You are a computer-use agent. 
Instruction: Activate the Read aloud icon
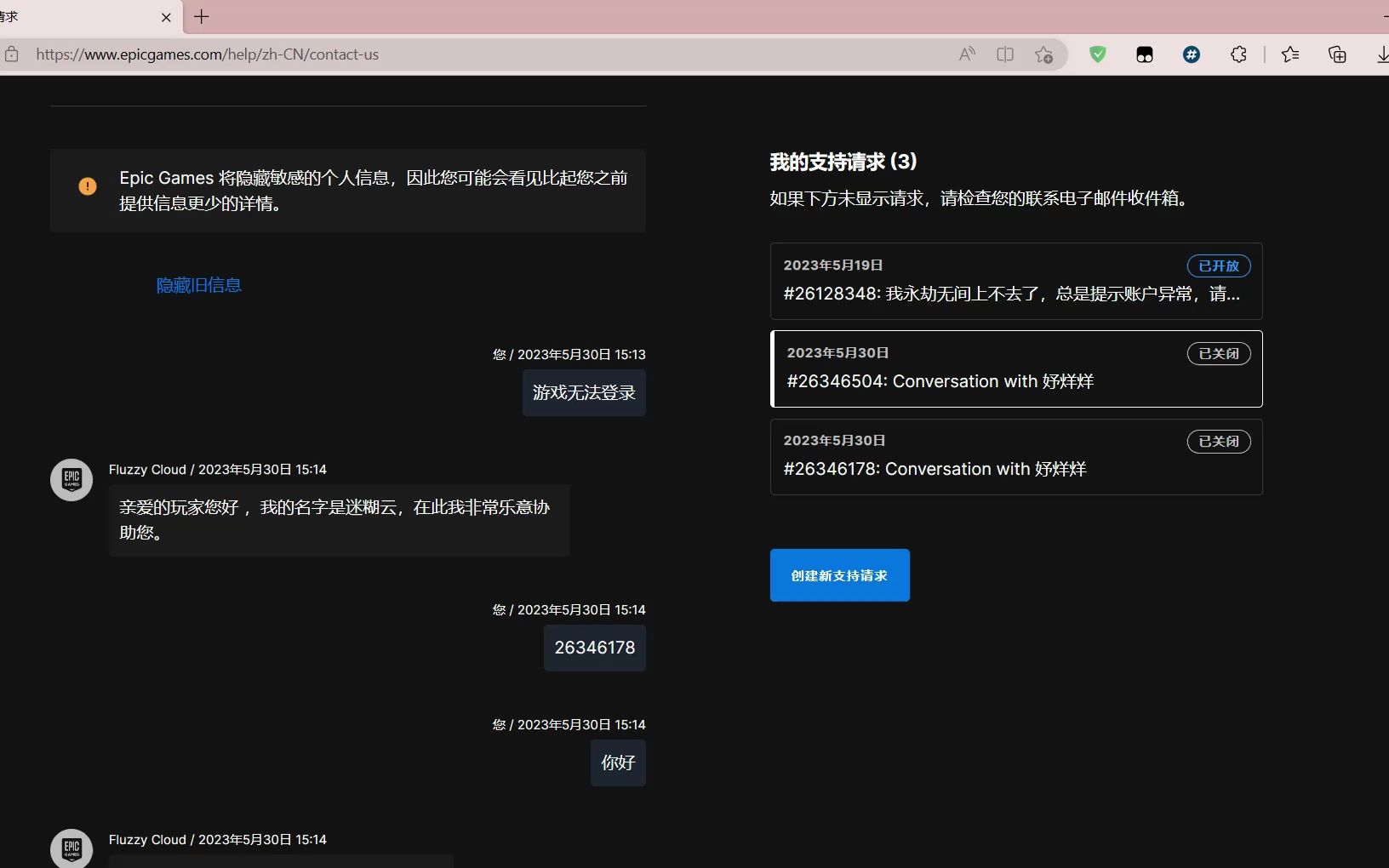(967, 54)
